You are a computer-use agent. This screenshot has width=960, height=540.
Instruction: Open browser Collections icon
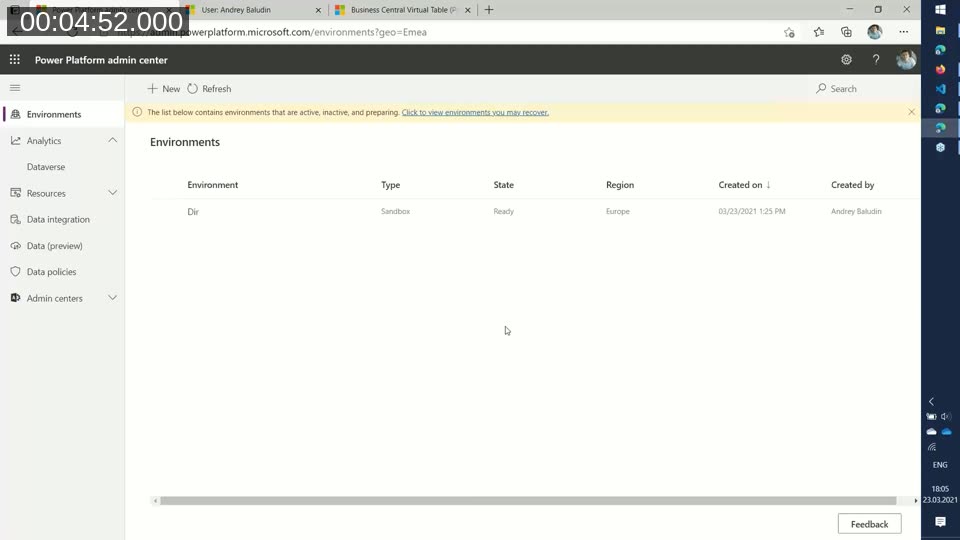tap(846, 32)
